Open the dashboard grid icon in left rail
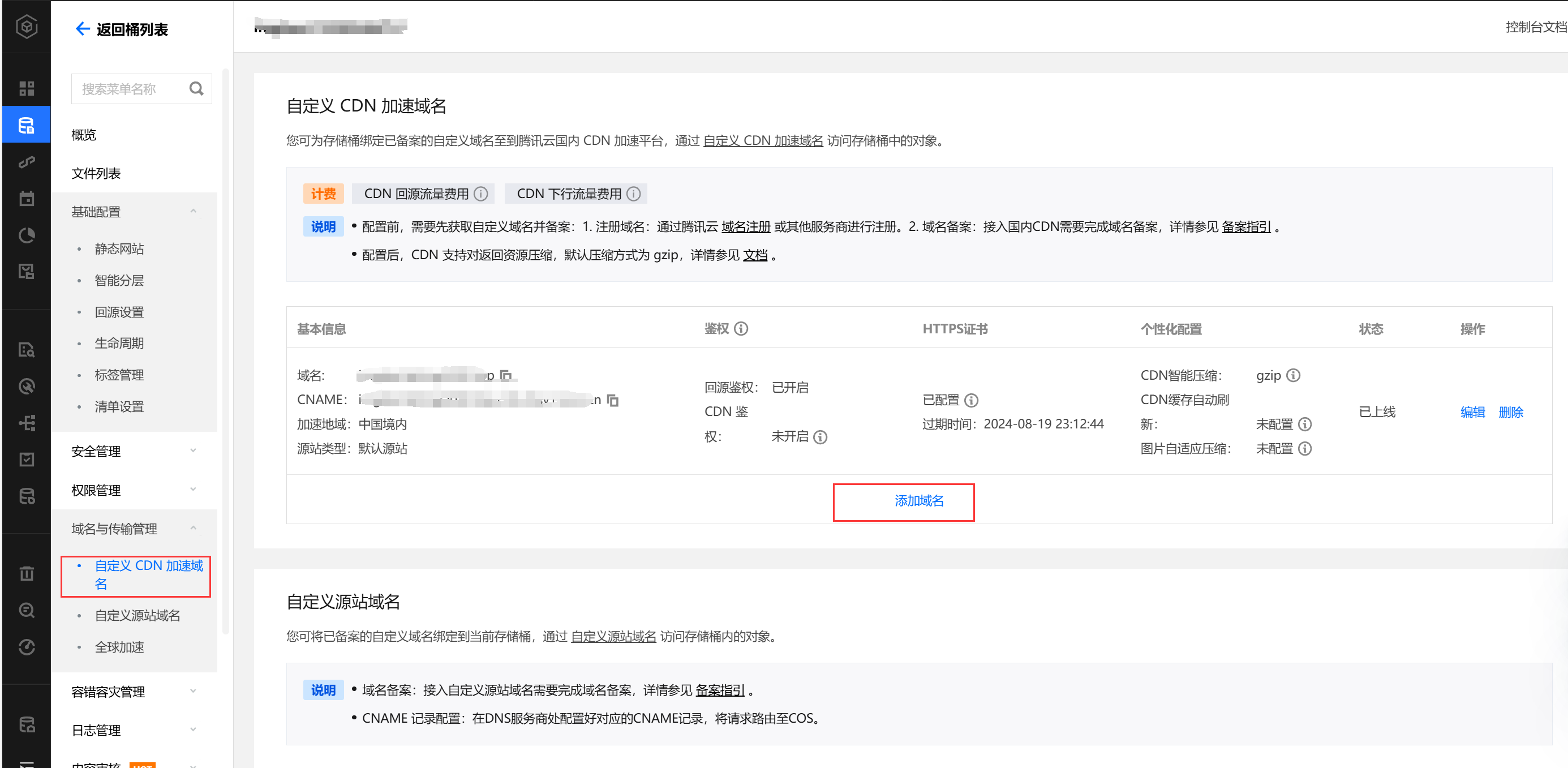Viewport: 1568px width, 768px height. point(26,89)
